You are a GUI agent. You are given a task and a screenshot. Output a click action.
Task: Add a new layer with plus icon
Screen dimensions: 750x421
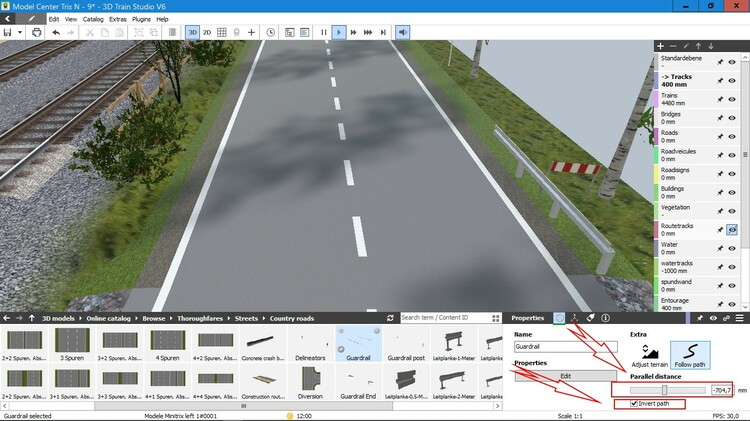tap(660, 46)
